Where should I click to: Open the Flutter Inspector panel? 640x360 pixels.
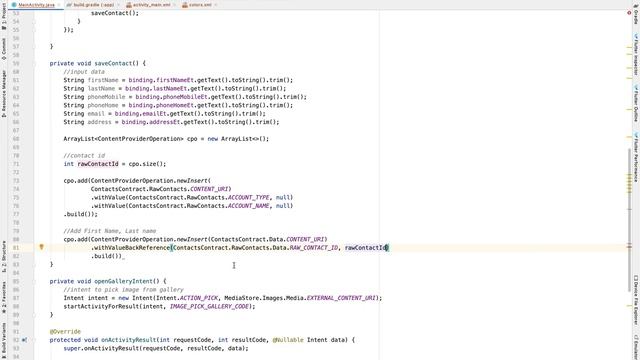click(x=636, y=55)
